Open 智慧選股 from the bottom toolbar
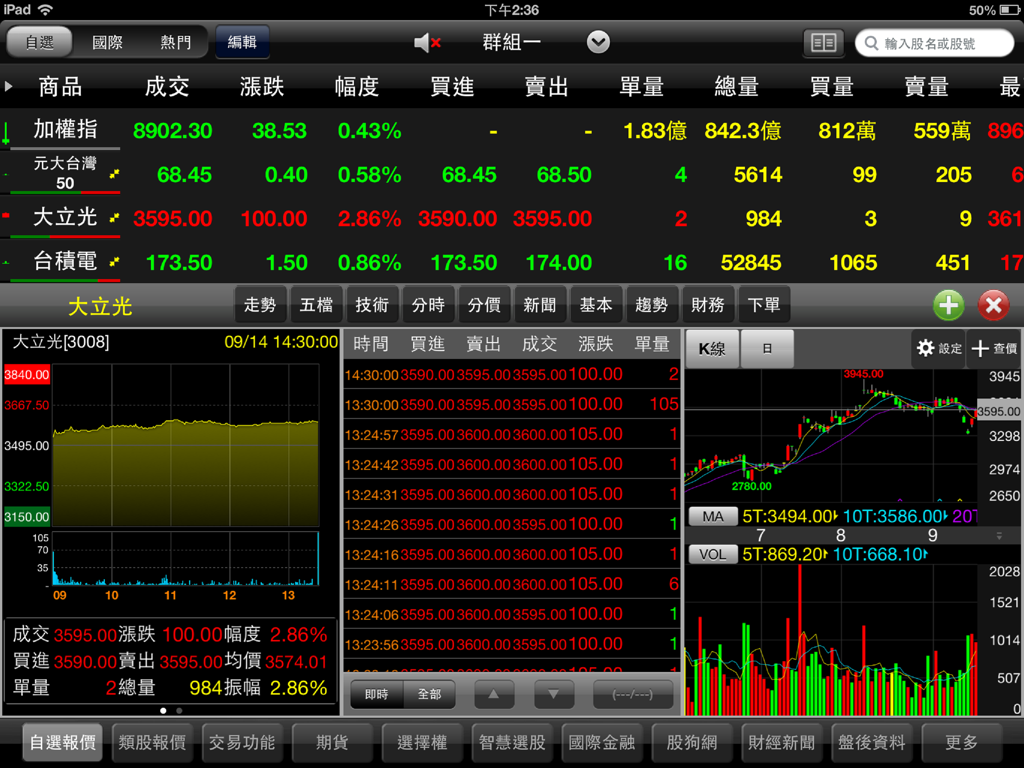The width and height of the screenshot is (1024, 768). click(x=513, y=743)
